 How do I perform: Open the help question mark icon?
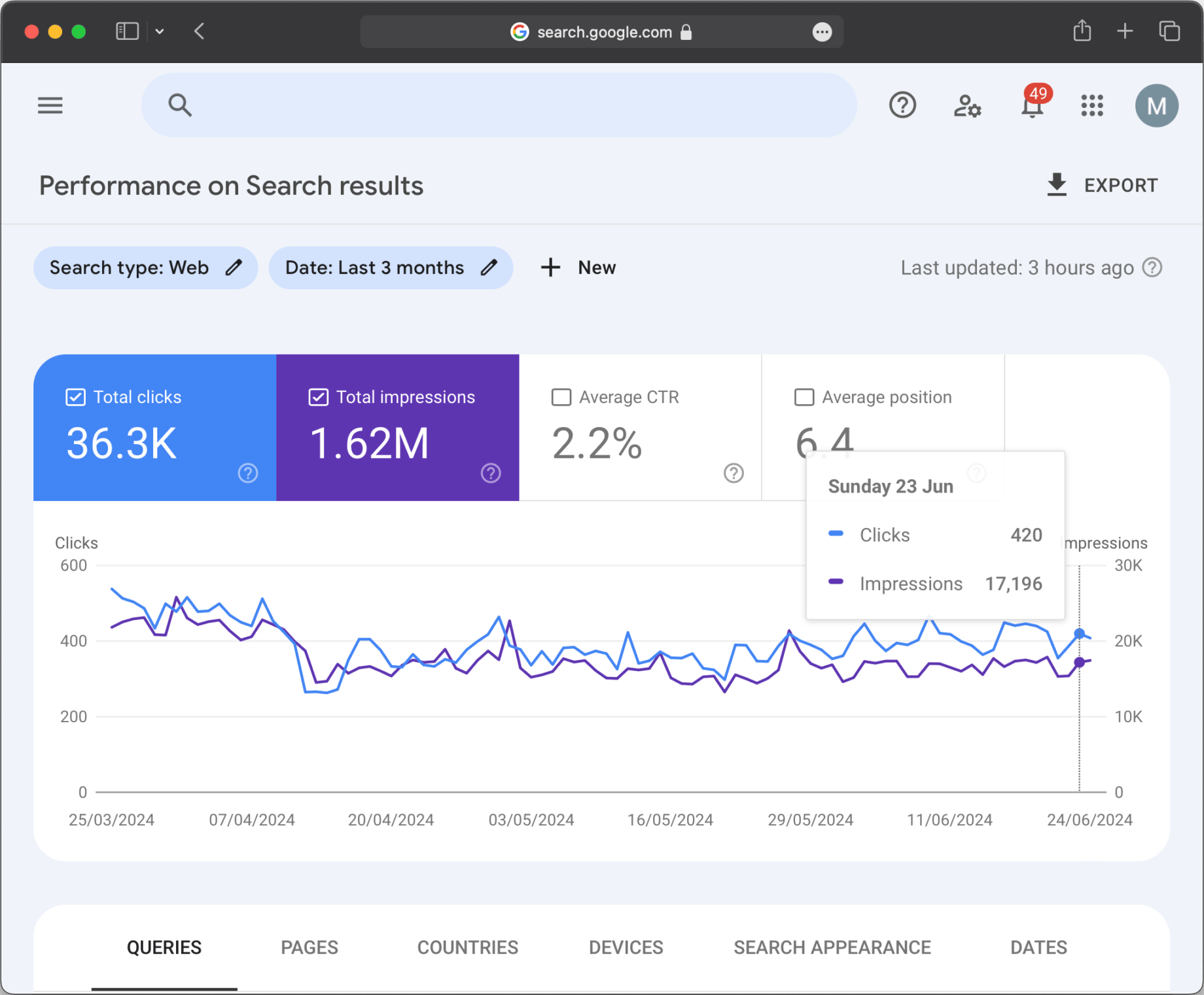coord(902,105)
